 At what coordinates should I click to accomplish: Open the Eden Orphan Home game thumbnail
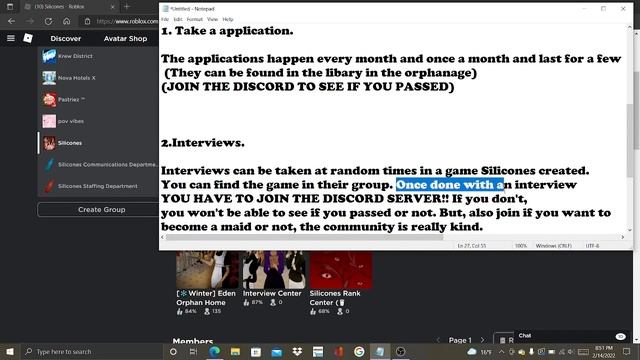tap(207, 270)
